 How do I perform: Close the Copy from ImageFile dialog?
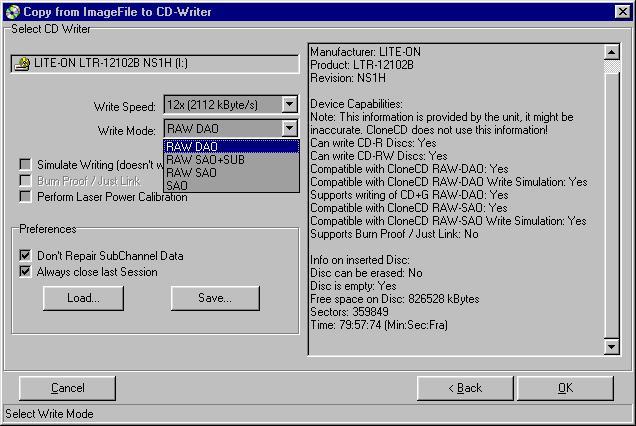pos(622,11)
